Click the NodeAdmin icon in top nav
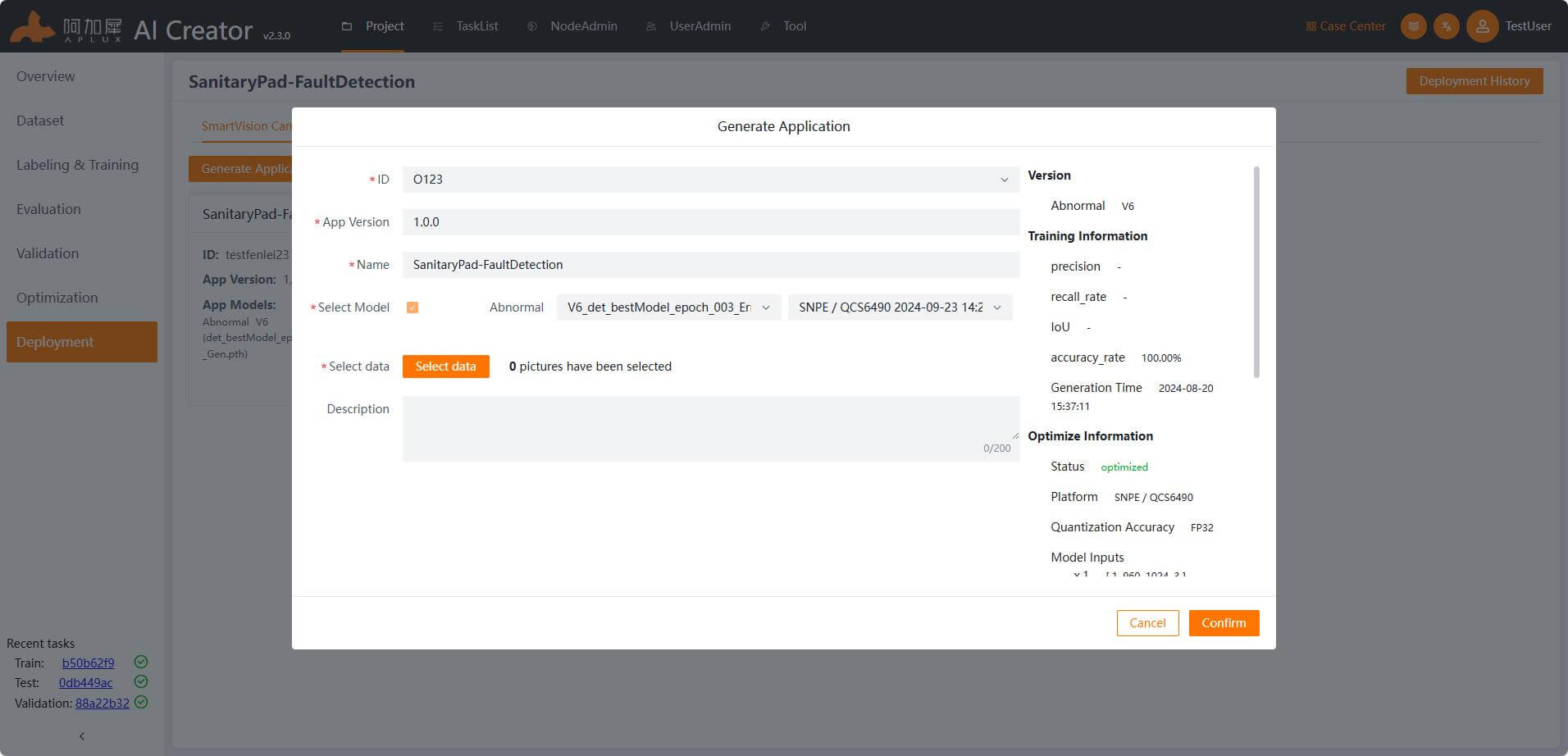 tap(532, 26)
